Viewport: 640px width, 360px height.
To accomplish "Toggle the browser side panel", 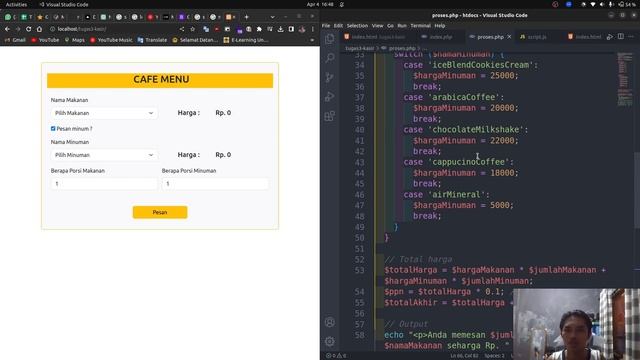I will pos(291,29).
